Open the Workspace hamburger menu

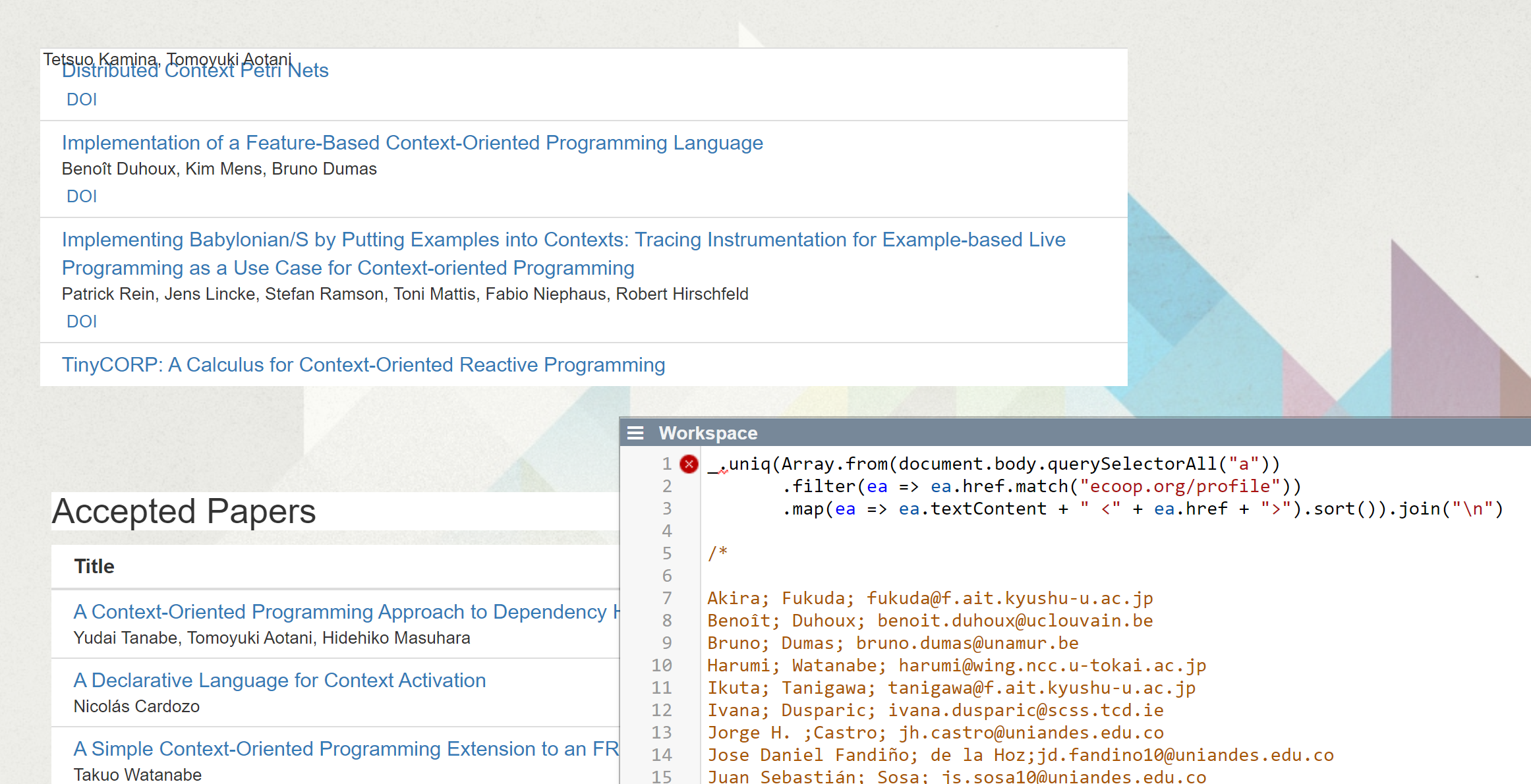coord(635,433)
